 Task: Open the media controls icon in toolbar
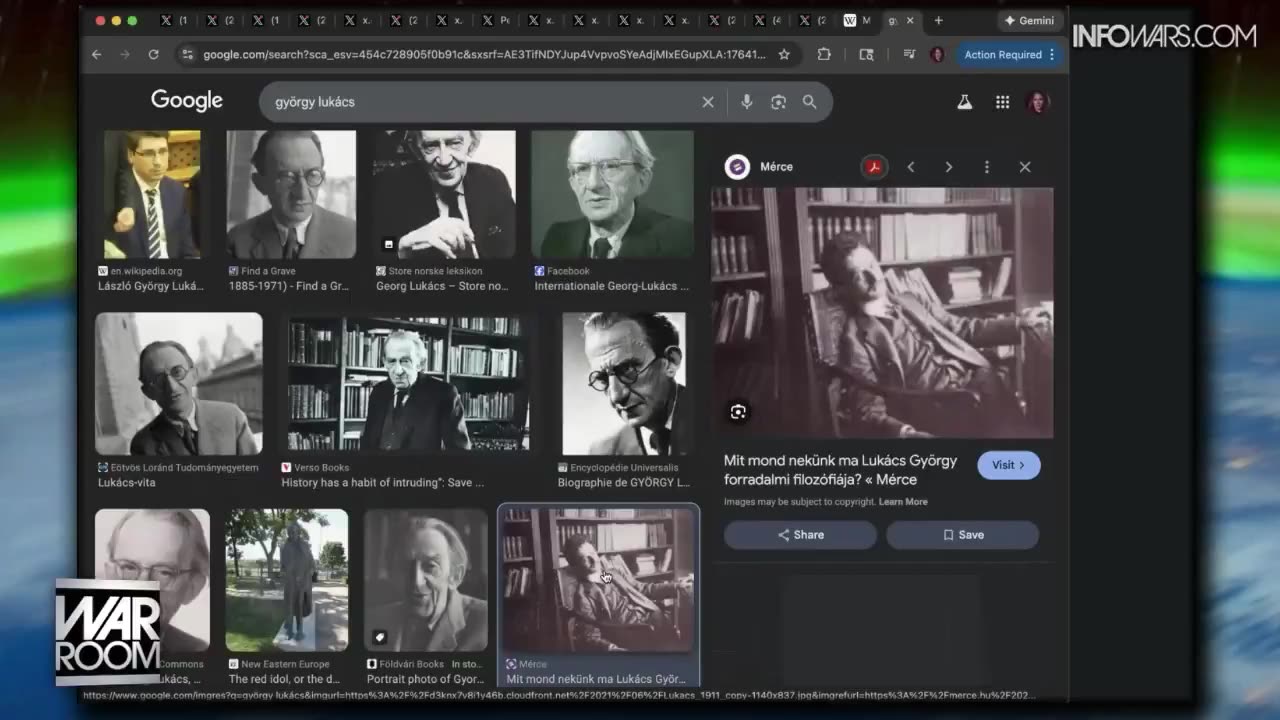[x=908, y=54]
